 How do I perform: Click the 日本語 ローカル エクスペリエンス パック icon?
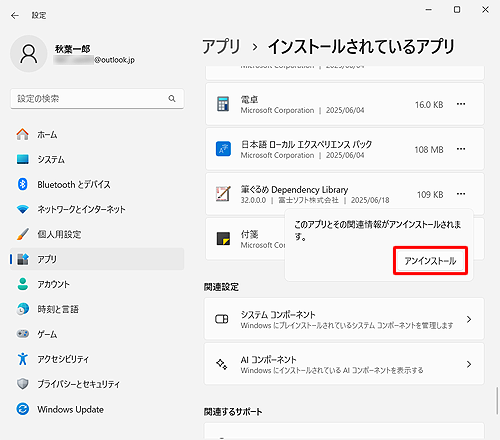pyautogui.click(x=223, y=149)
